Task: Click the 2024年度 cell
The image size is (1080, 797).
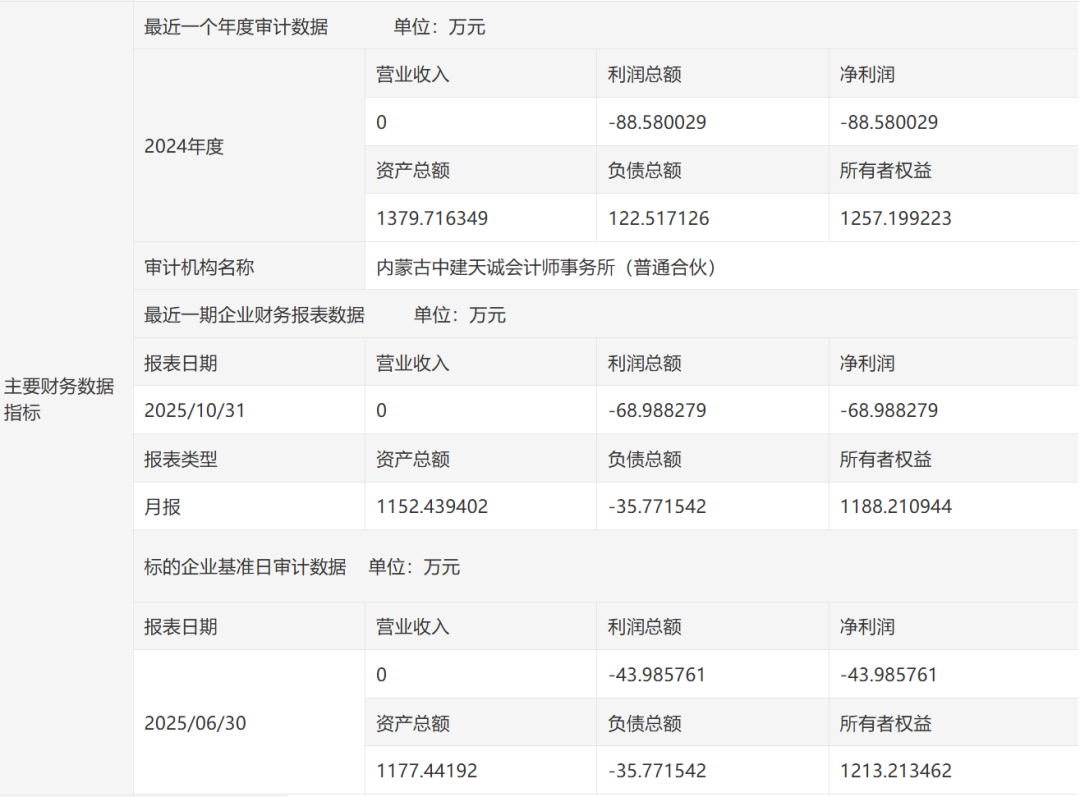Action: [184, 146]
